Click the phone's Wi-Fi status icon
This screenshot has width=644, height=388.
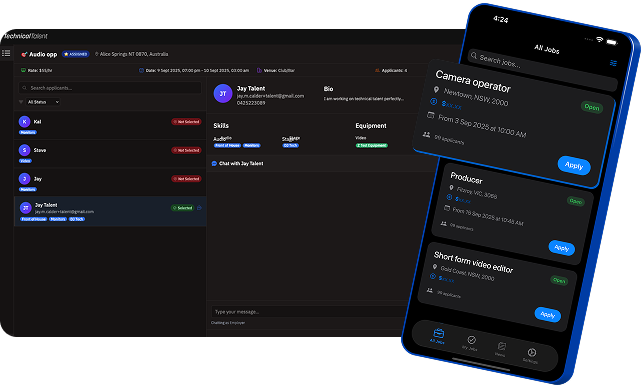coord(600,39)
